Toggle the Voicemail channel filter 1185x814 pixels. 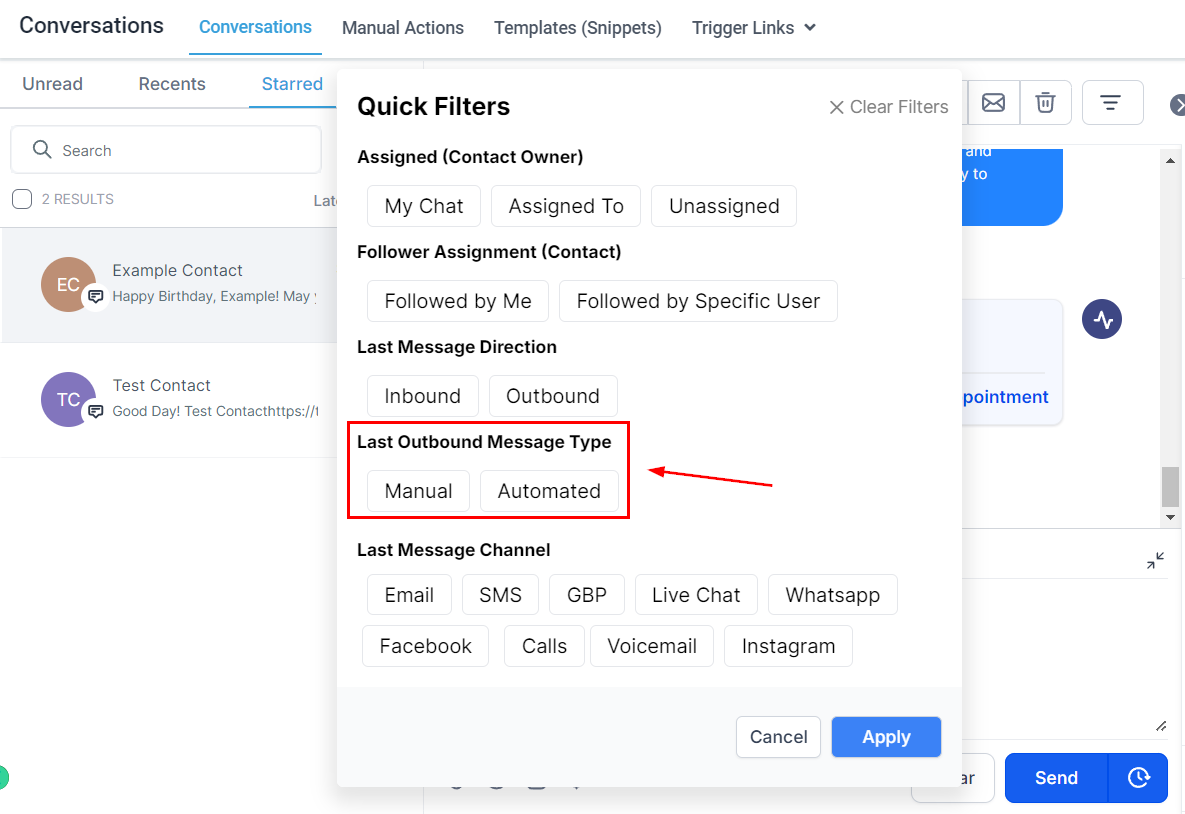(651, 646)
